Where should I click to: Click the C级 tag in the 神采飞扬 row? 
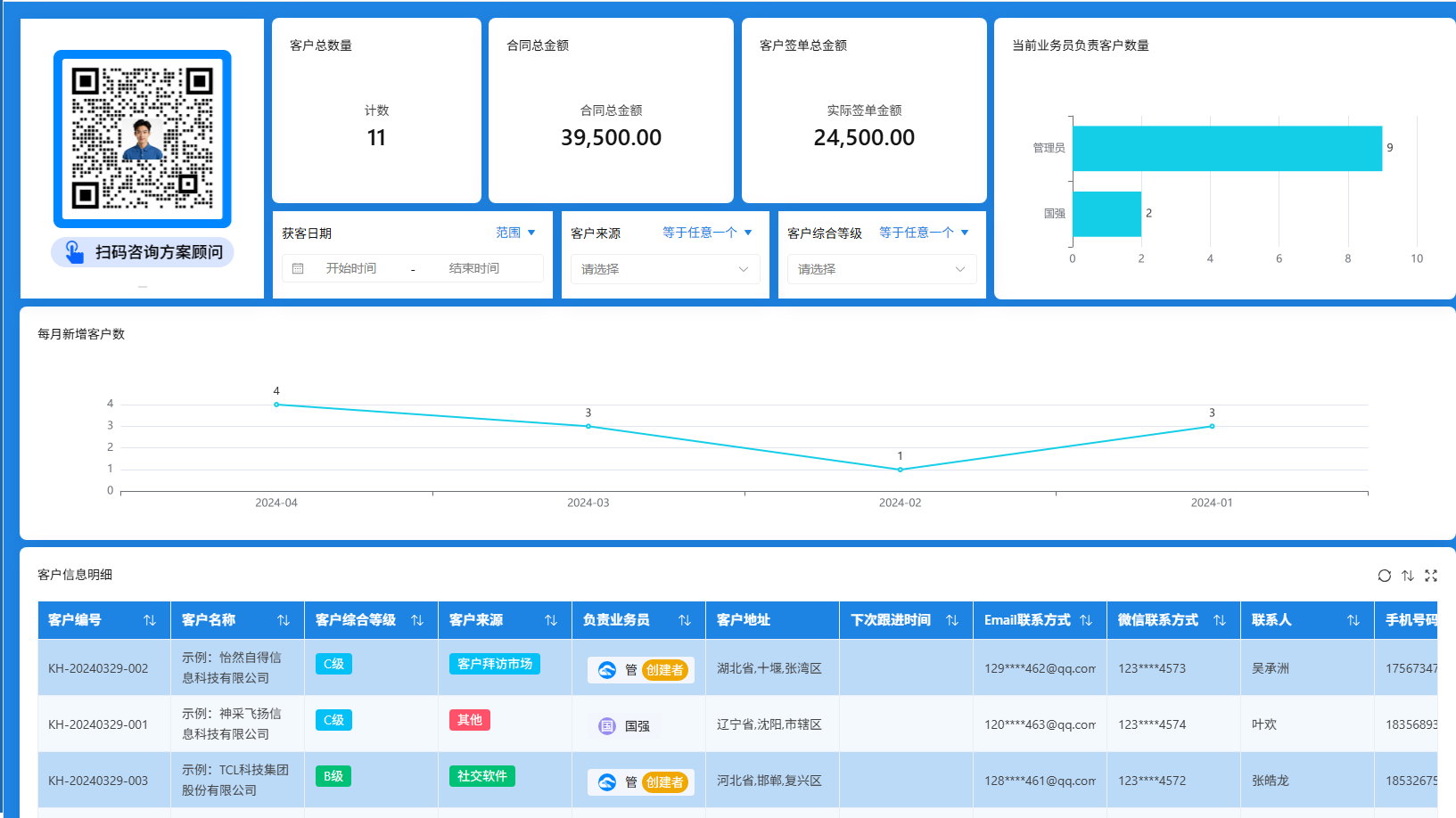[333, 720]
